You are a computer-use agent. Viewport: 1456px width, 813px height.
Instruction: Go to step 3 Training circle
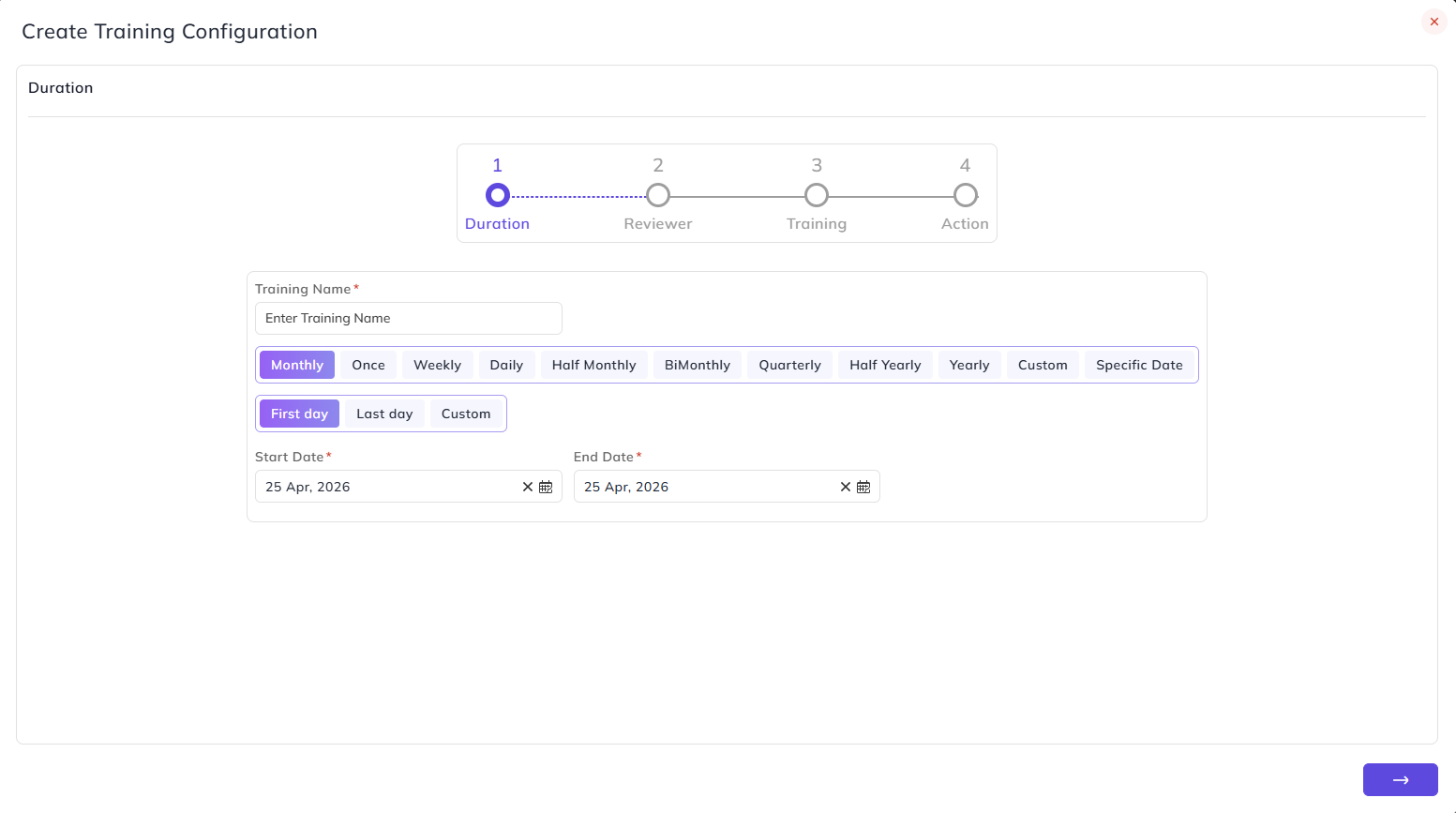[x=817, y=195]
